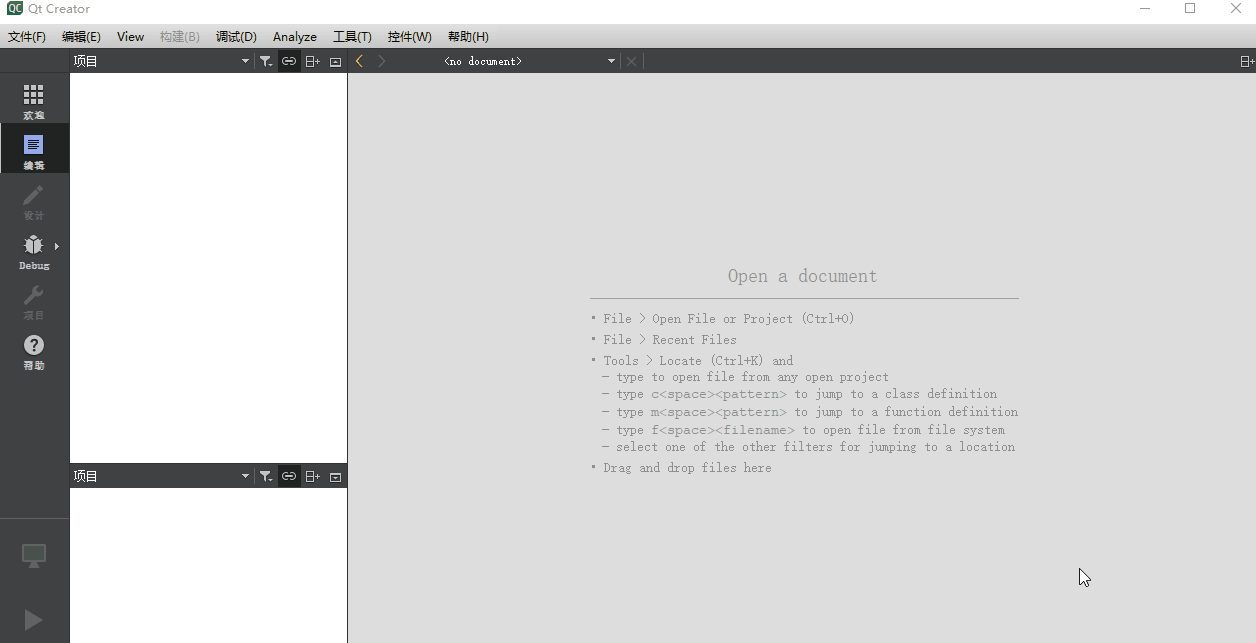Screen dimensions: 1256x643
Task: Open the bottom 项目 view dropdown
Action: 161,476
